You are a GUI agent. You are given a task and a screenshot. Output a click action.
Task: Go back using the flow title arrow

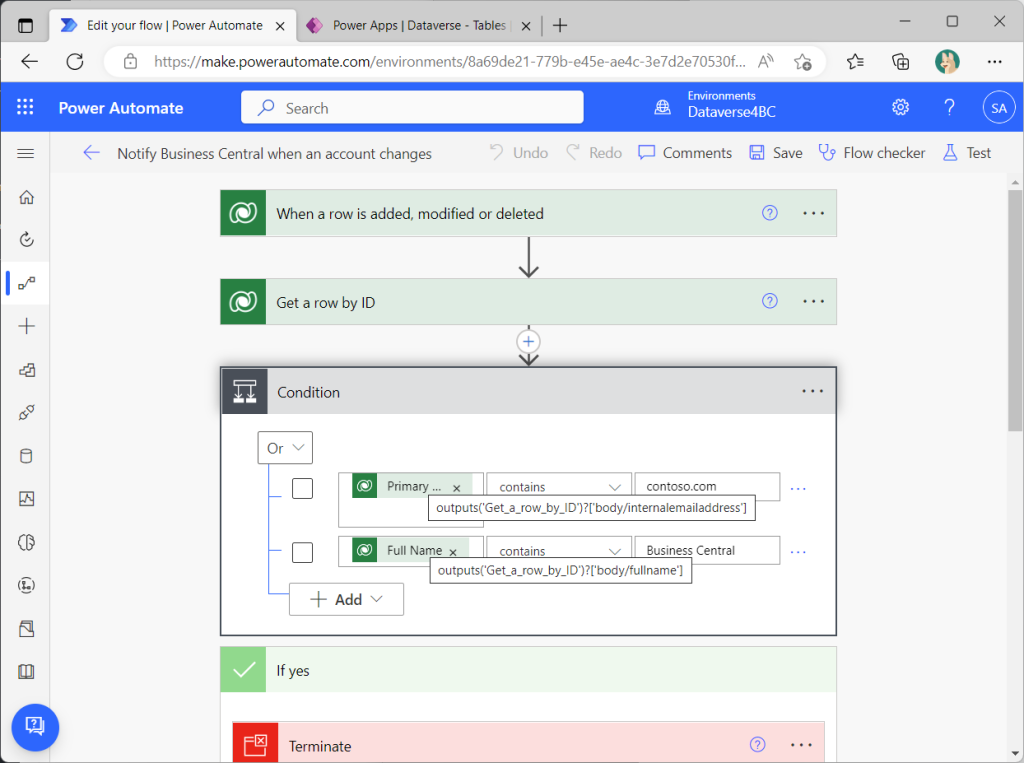click(x=91, y=153)
